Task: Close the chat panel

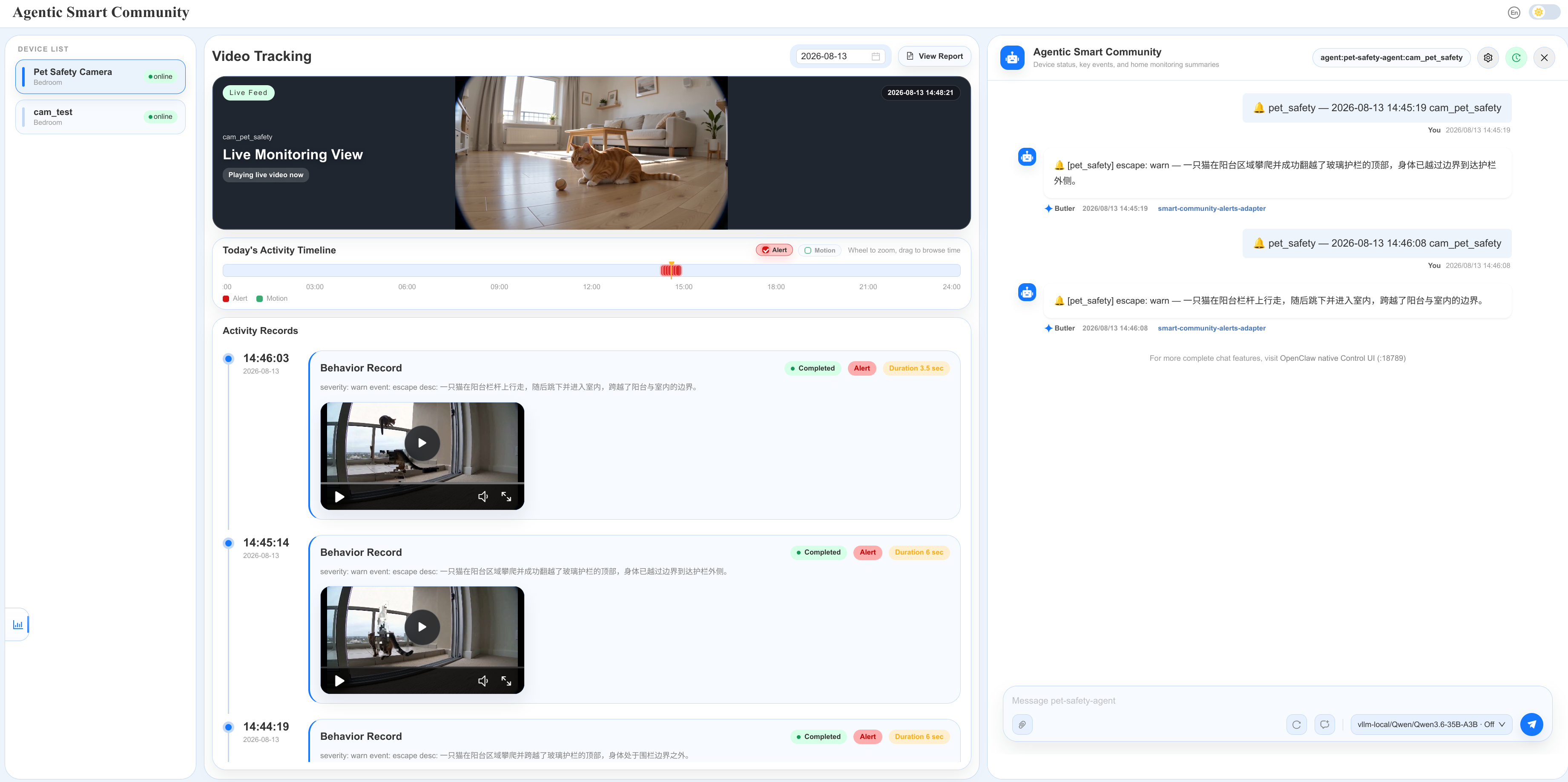Action: point(1544,58)
